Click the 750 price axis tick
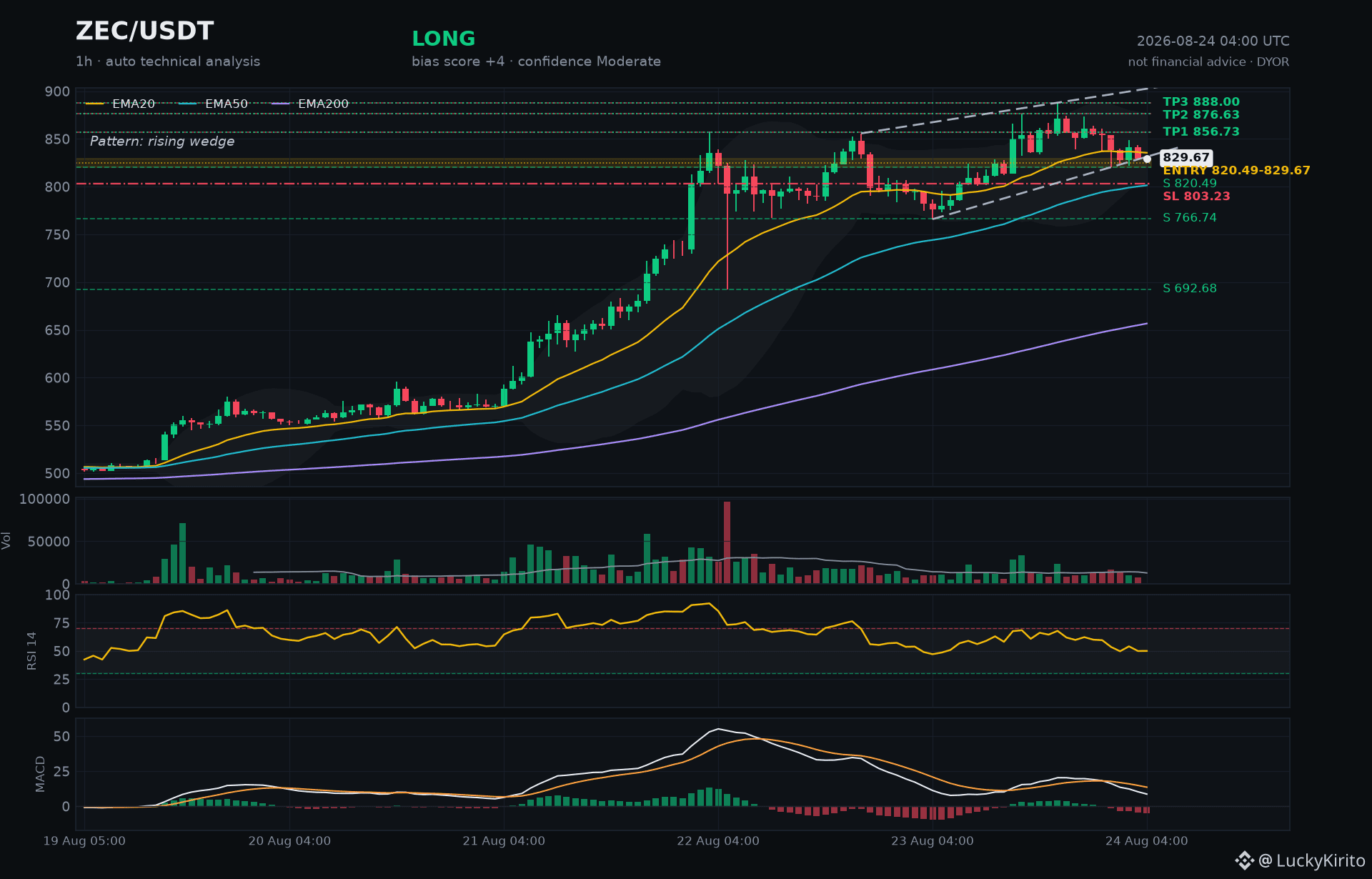 (57, 234)
